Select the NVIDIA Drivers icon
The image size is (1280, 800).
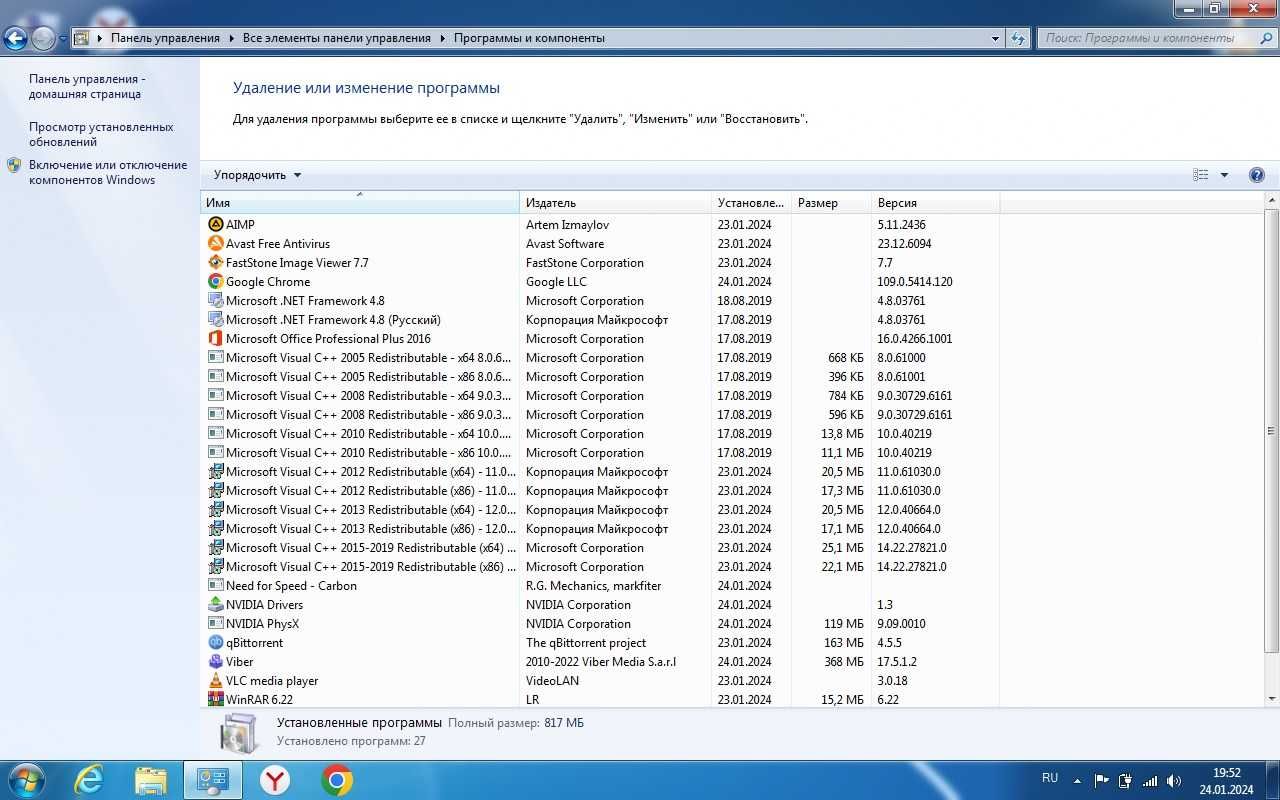(215, 605)
